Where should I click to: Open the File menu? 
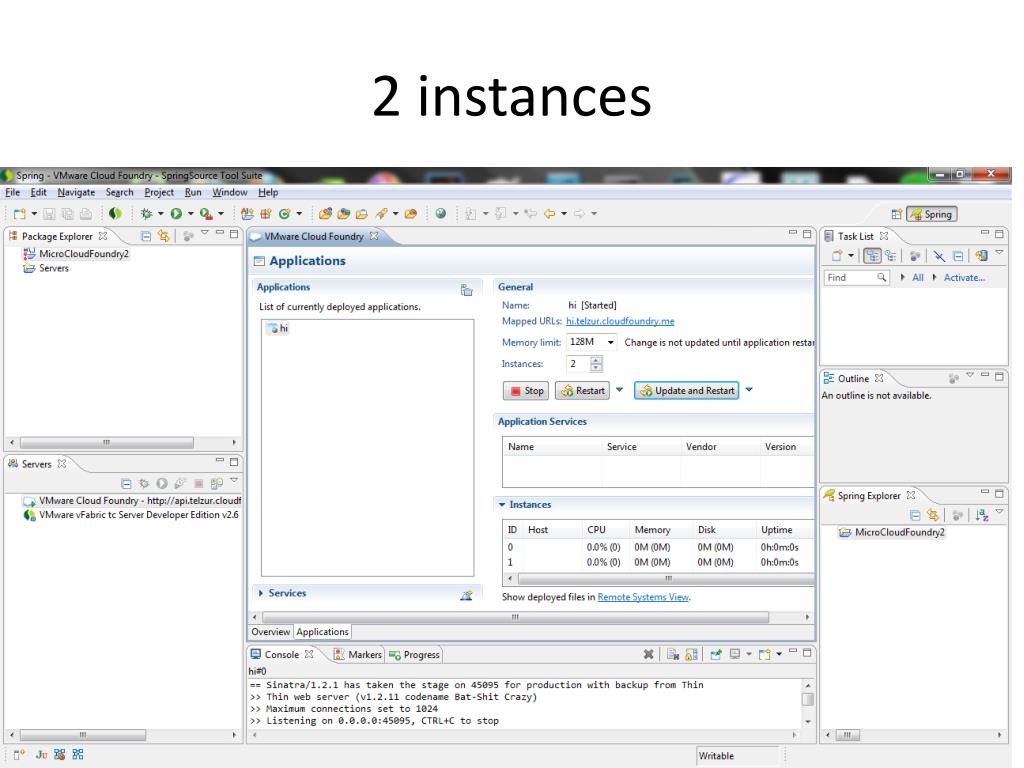12,193
